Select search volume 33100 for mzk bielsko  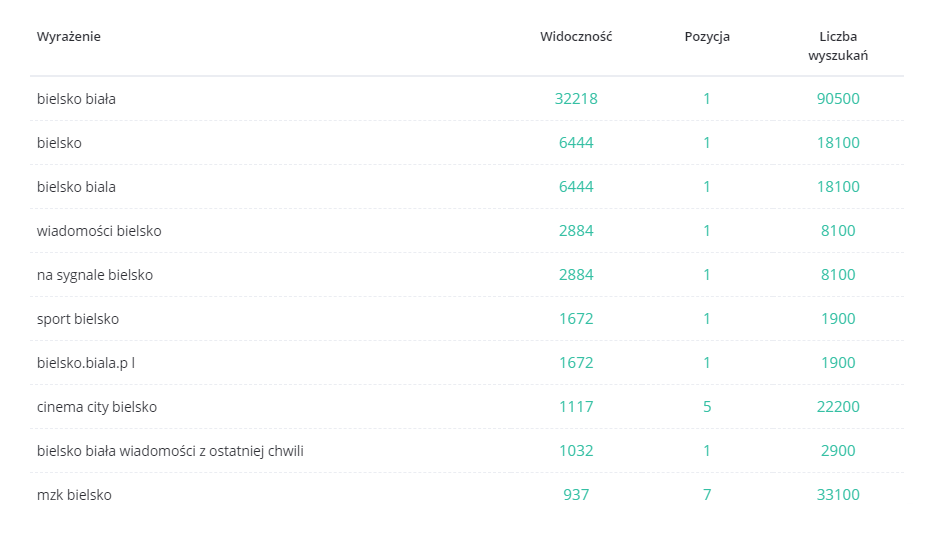pos(838,495)
